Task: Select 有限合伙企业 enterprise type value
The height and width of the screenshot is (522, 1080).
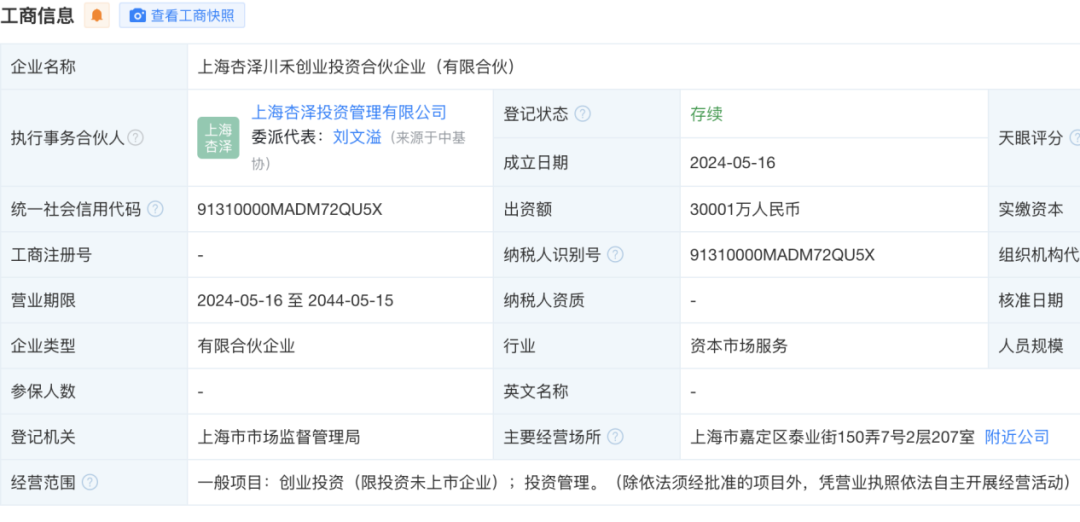Action: tap(246, 346)
